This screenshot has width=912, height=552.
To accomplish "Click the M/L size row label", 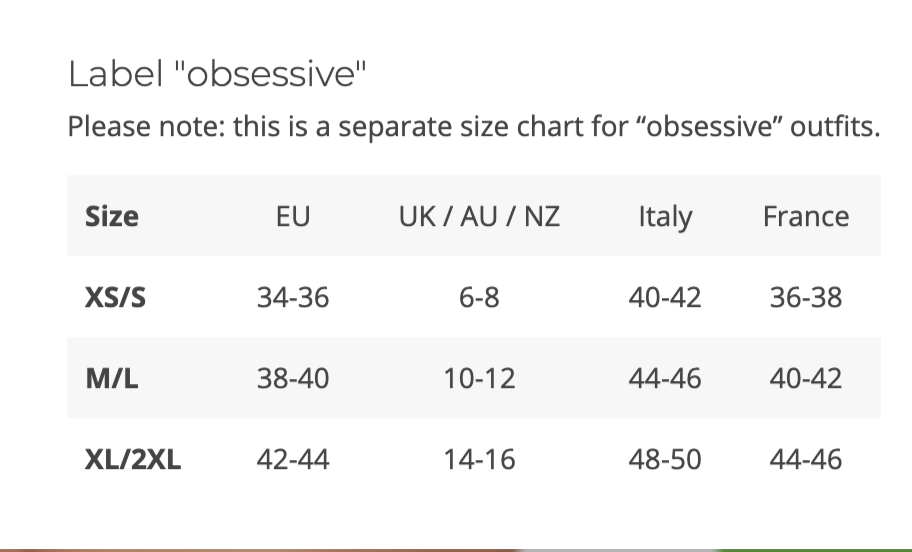I will pyautogui.click(x=112, y=378).
